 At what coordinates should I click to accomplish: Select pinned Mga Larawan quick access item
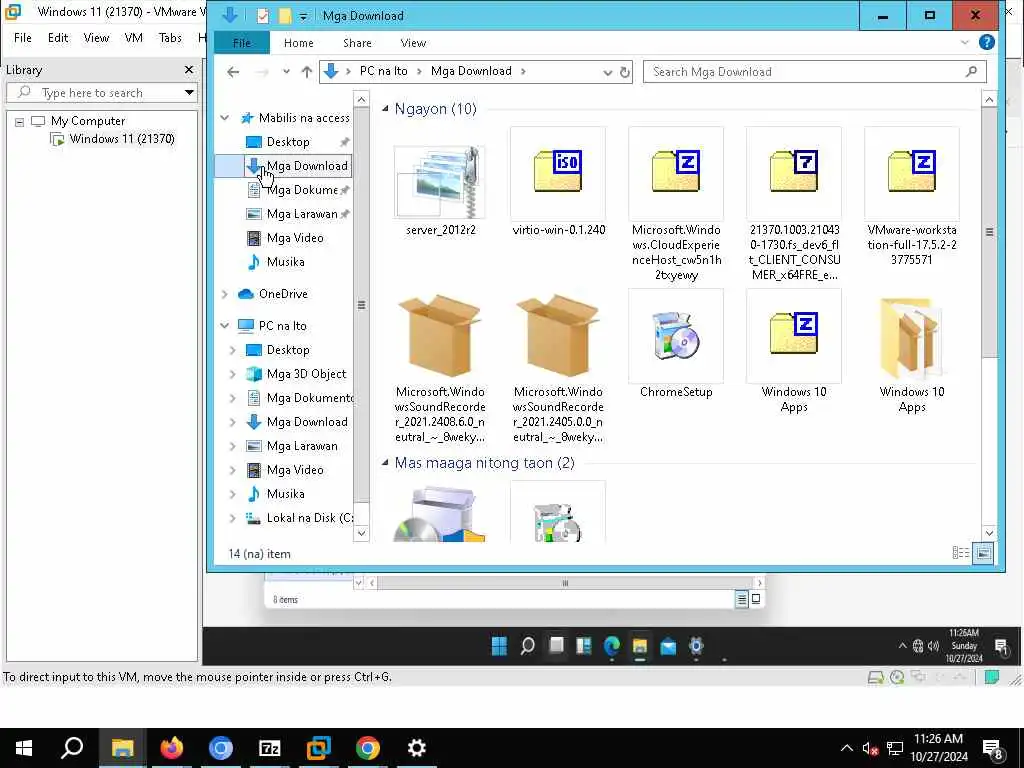pyautogui.click(x=301, y=214)
